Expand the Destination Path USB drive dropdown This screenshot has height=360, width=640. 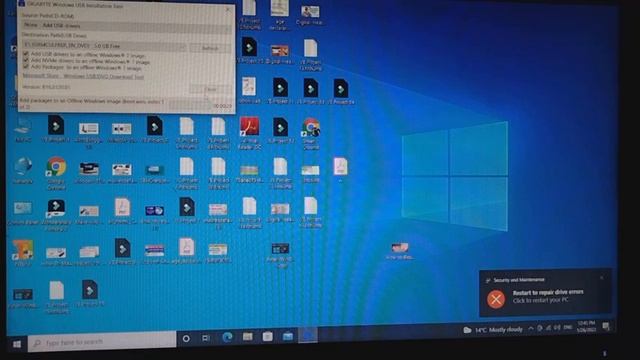104,46
